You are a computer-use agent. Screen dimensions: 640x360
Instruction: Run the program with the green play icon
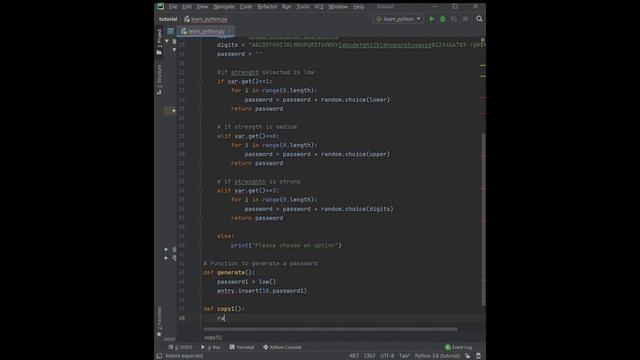(x=431, y=19)
